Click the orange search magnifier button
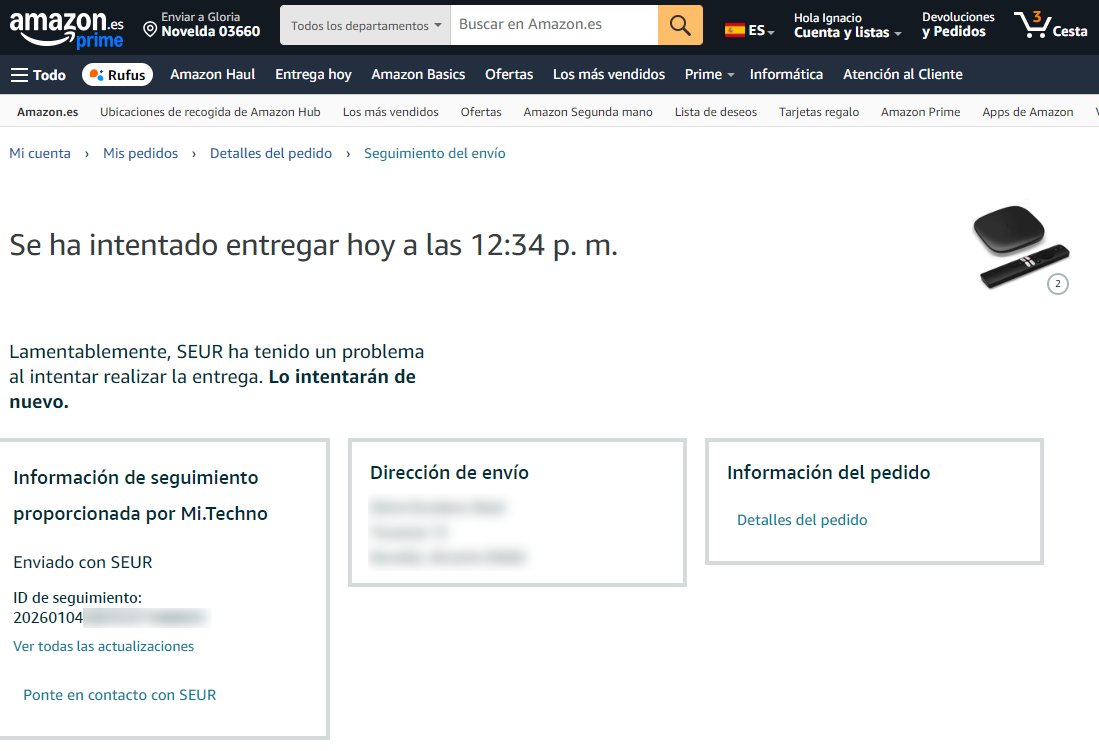The image size is (1099, 751). click(680, 25)
